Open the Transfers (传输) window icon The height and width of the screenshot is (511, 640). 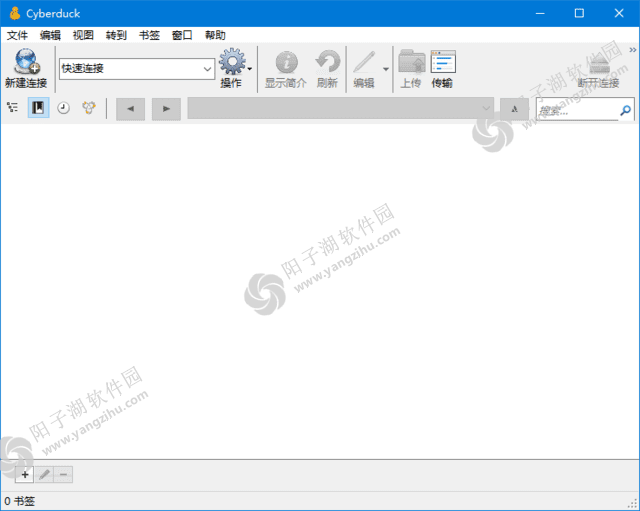coord(443,62)
